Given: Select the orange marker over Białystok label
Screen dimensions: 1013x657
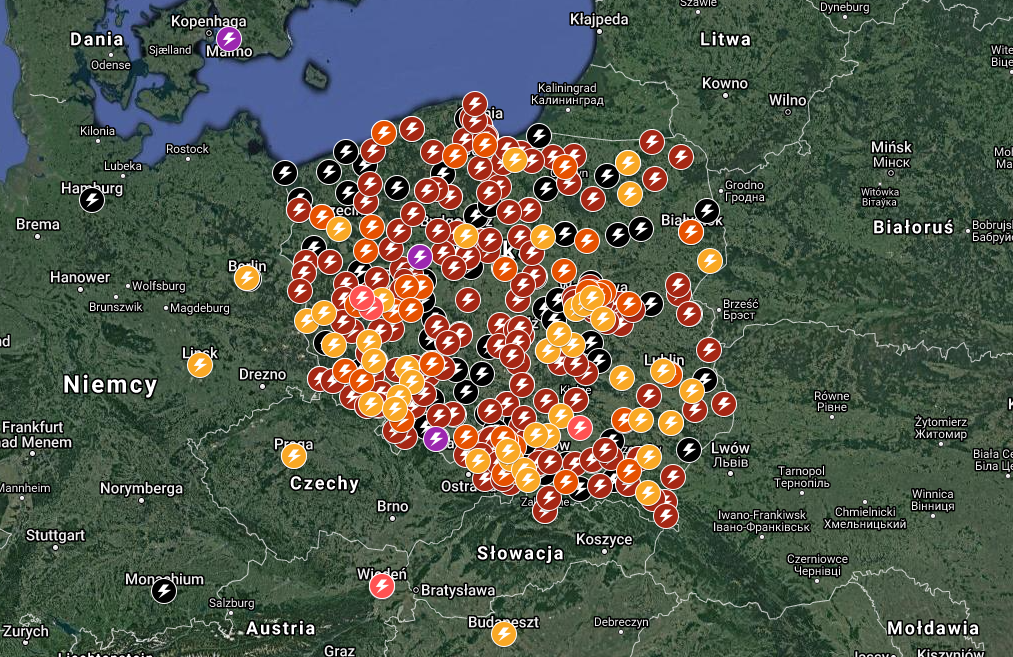Looking at the screenshot, I should pos(691,231).
